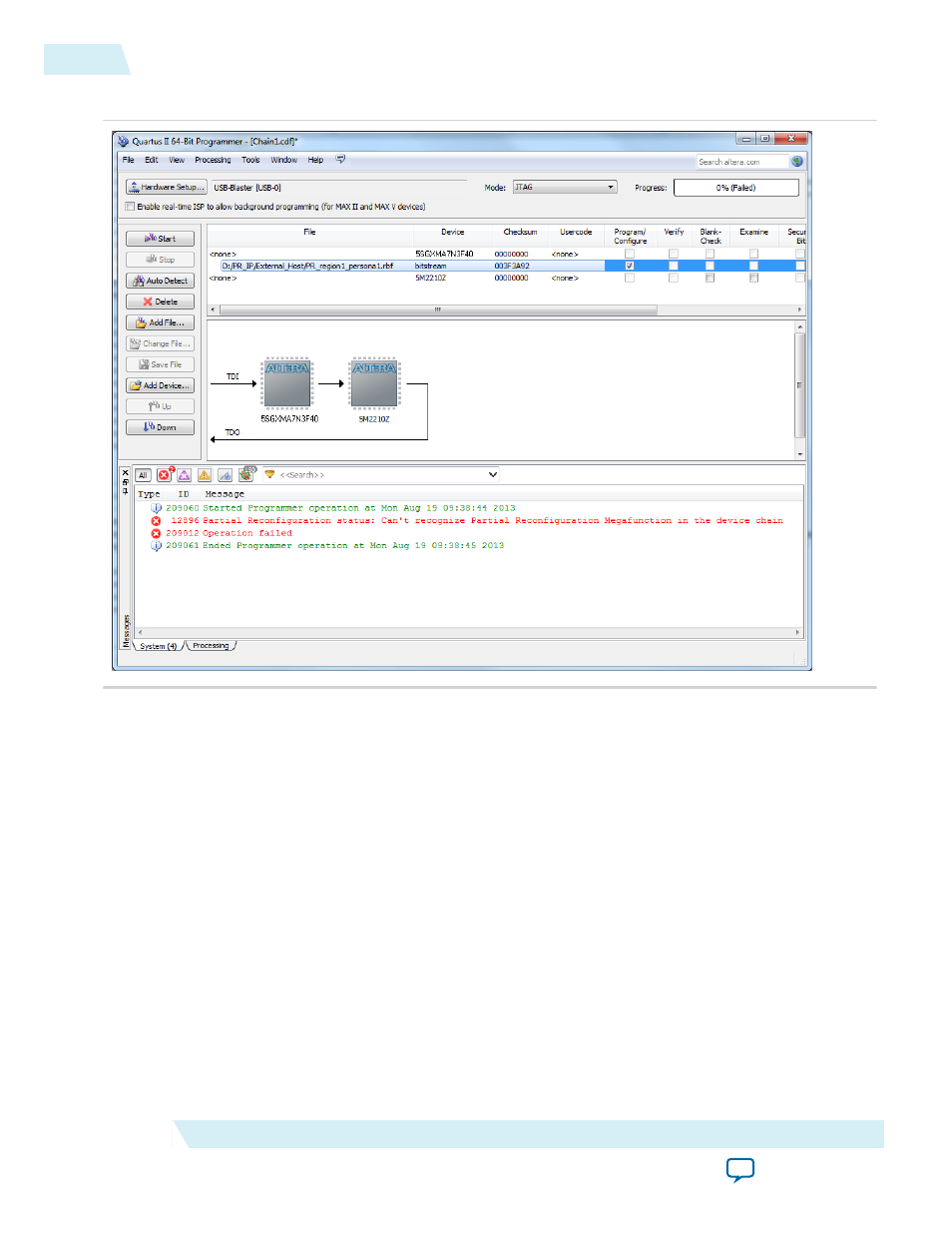Open the Help menu
The image size is (952, 1233).
pyautogui.click(x=315, y=160)
